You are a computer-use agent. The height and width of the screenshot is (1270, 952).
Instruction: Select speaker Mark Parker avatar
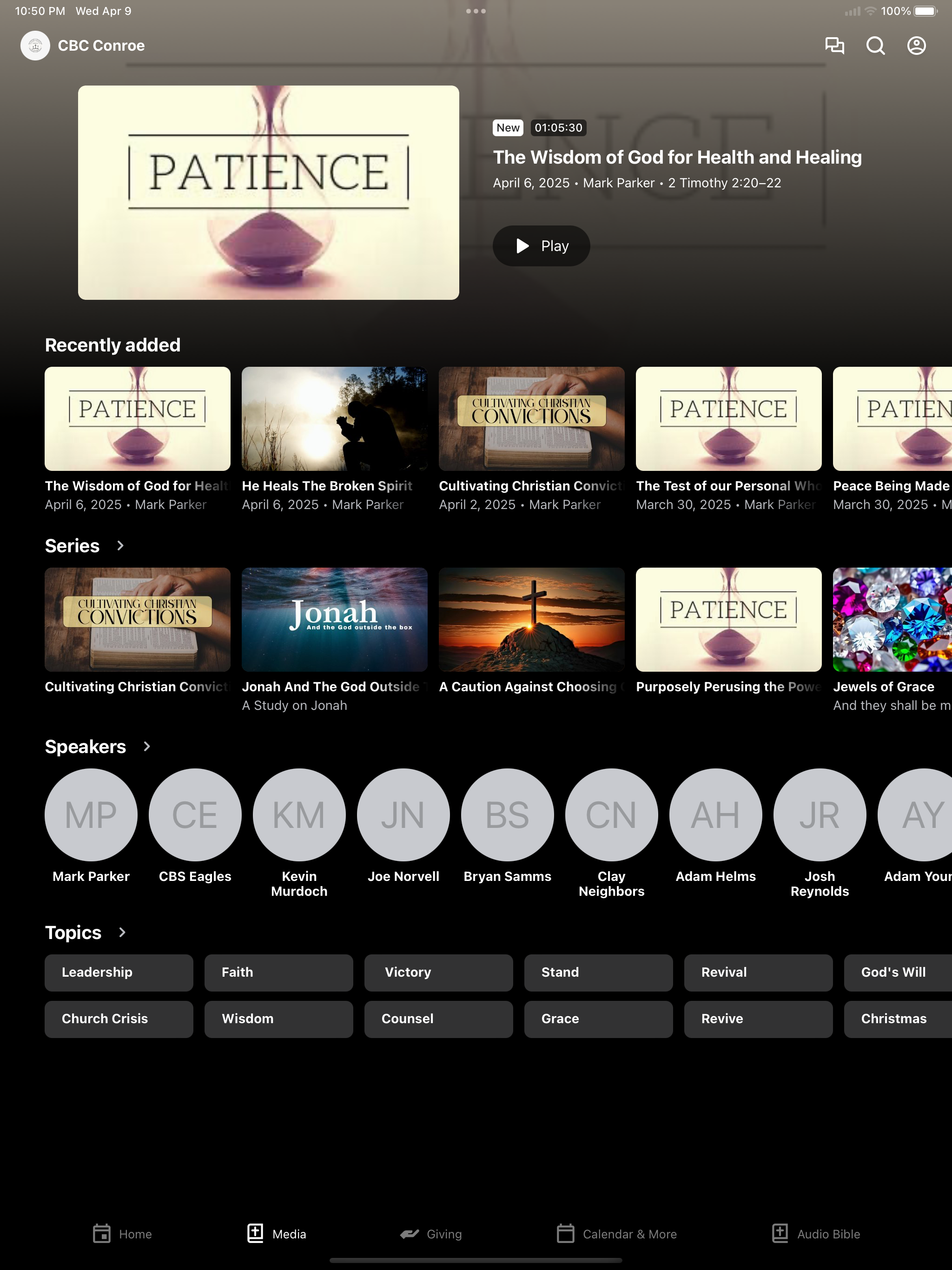coord(91,815)
